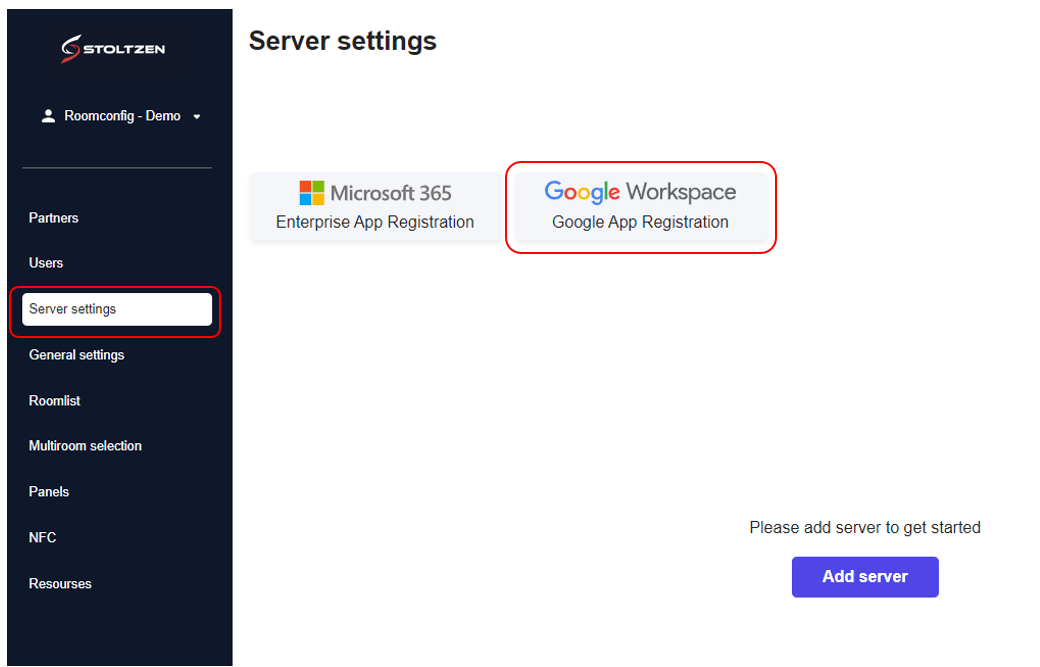Open the Resourses section
The image size is (1040, 667).
(x=60, y=583)
